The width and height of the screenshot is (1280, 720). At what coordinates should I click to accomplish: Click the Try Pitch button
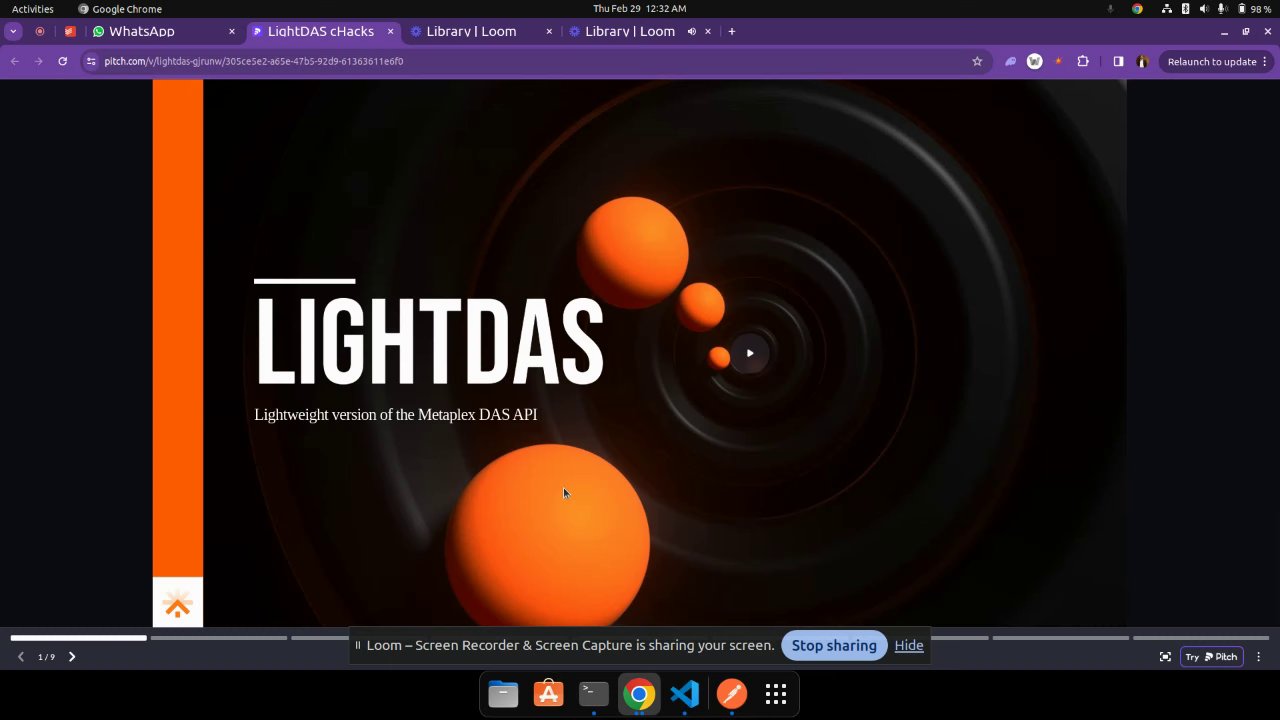tap(1212, 657)
